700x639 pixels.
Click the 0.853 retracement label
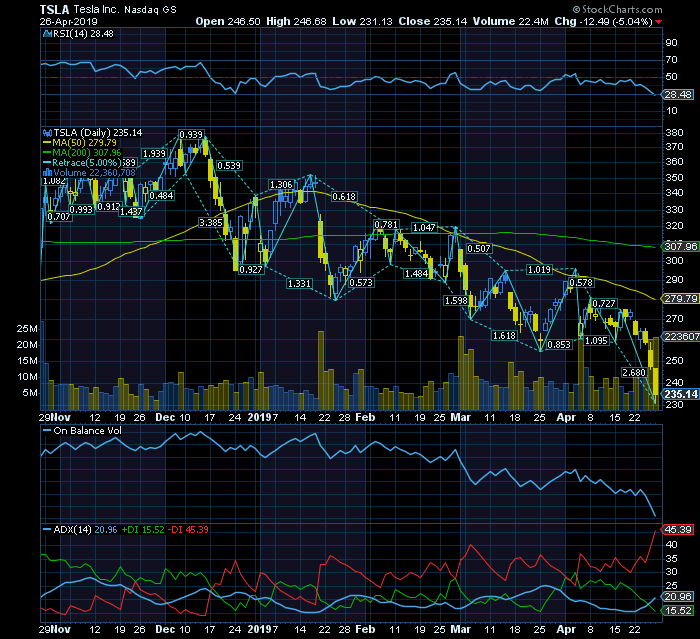559,344
